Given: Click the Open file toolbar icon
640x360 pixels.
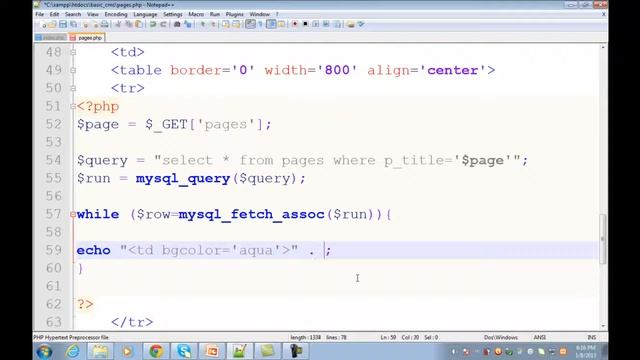Looking at the screenshot, I should [52, 24].
